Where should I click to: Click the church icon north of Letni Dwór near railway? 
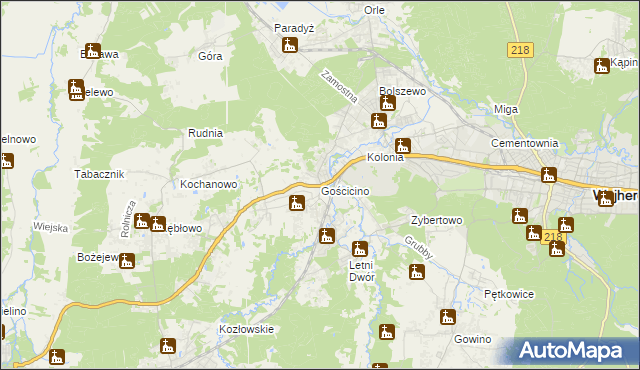[x=327, y=236]
